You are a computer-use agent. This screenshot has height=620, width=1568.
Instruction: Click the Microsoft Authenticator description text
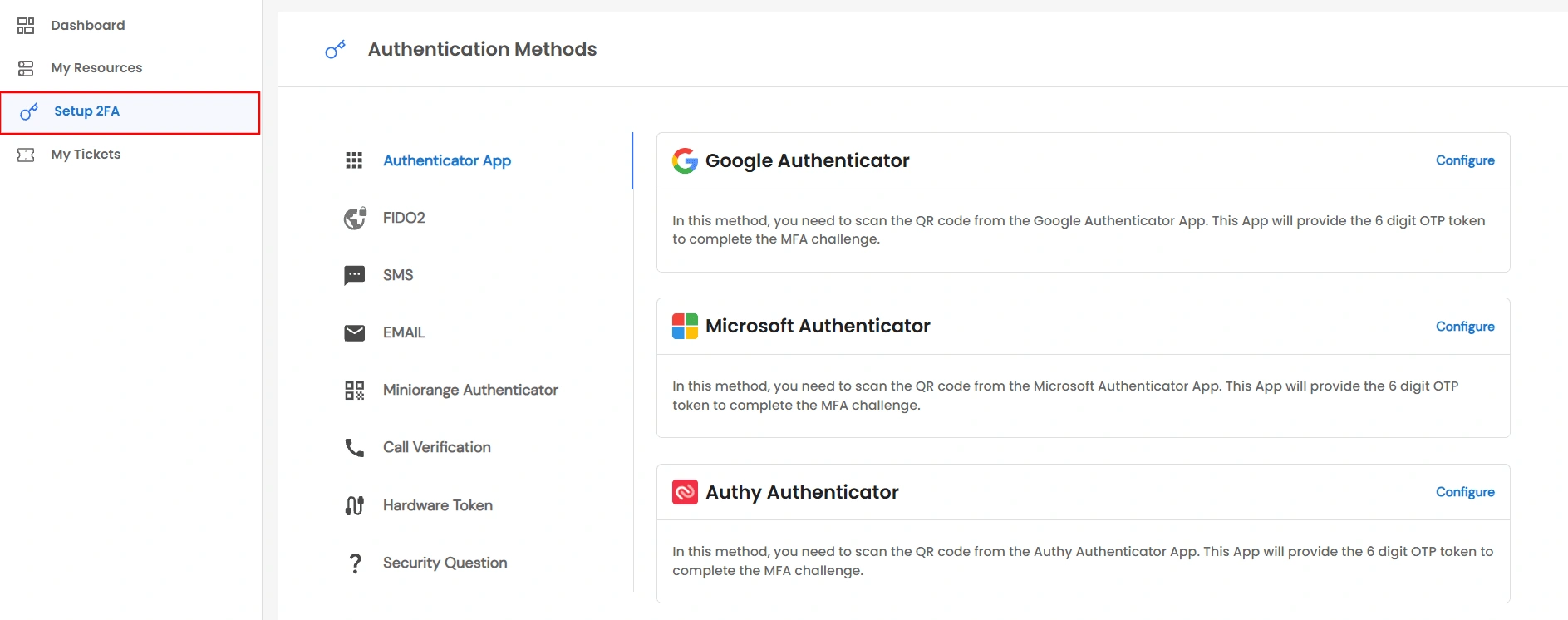click(1065, 396)
